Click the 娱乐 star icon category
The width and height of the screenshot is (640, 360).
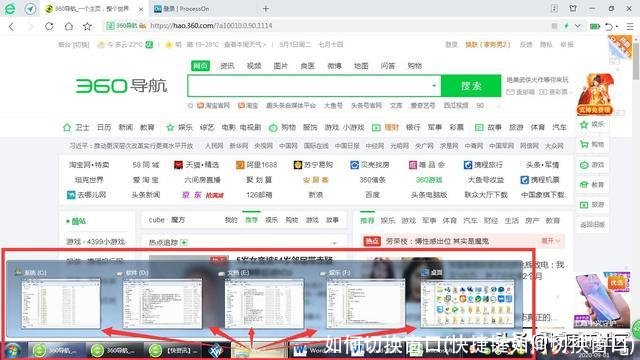pyautogui.click(x=170, y=127)
